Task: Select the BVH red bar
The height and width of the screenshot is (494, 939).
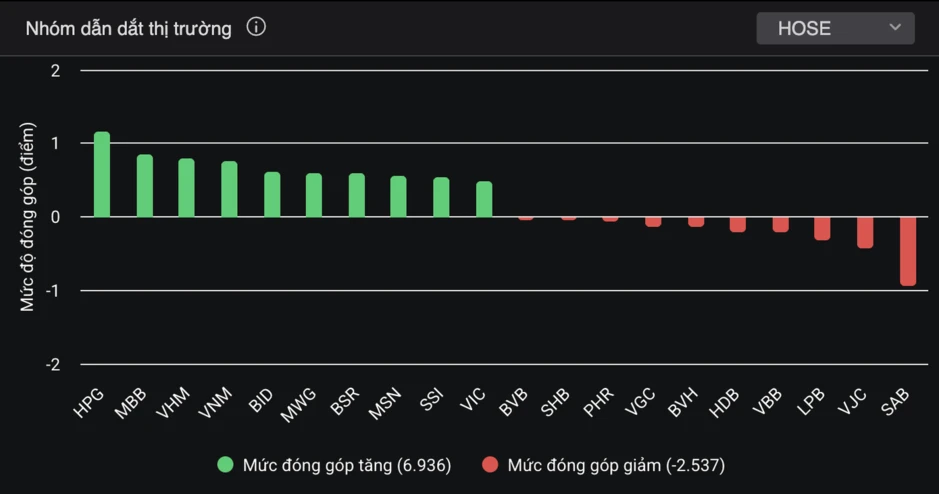Action: click(x=696, y=222)
